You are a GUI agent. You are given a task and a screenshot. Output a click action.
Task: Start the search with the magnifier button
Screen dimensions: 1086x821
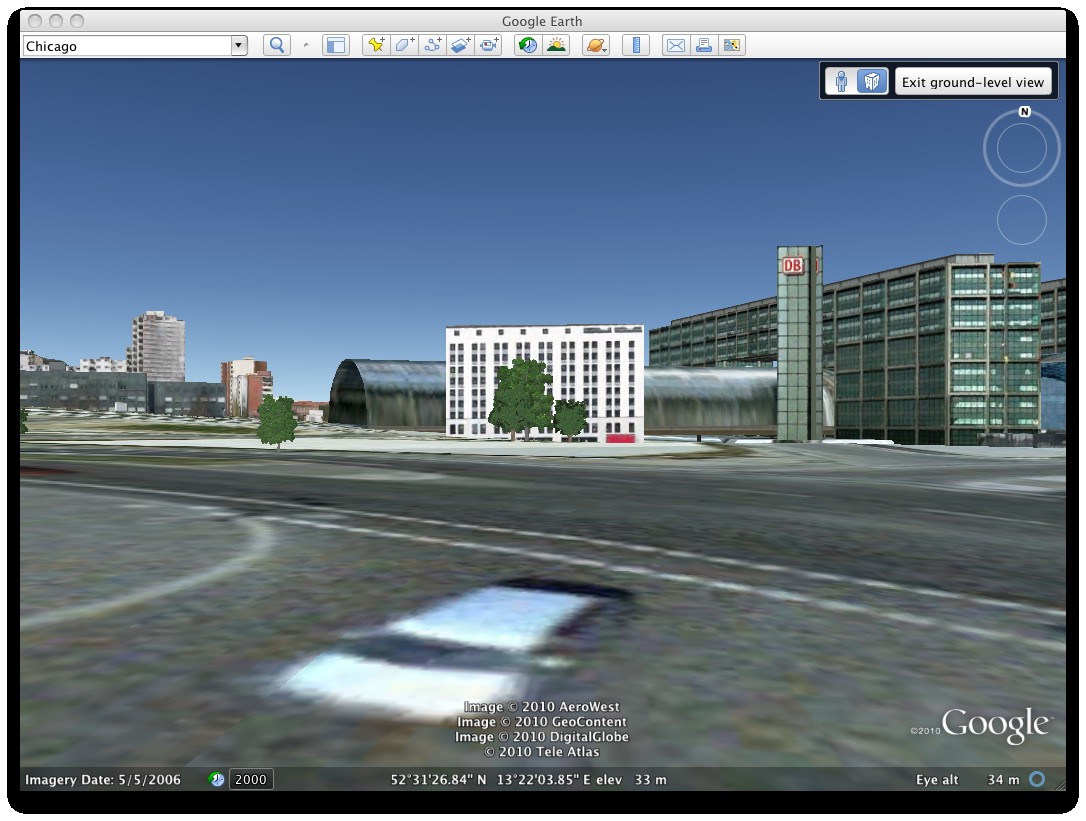[275, 45]
